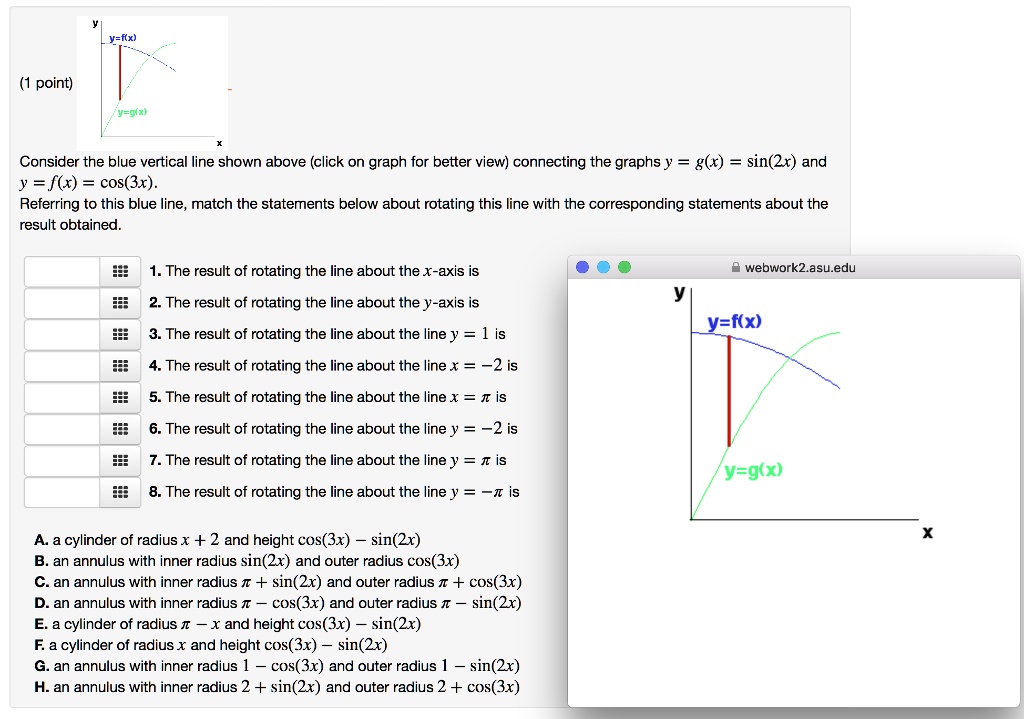This screenshot has height=719, width=1024.
Task: Select the answer box for statement 3
Action: point(62,334)
